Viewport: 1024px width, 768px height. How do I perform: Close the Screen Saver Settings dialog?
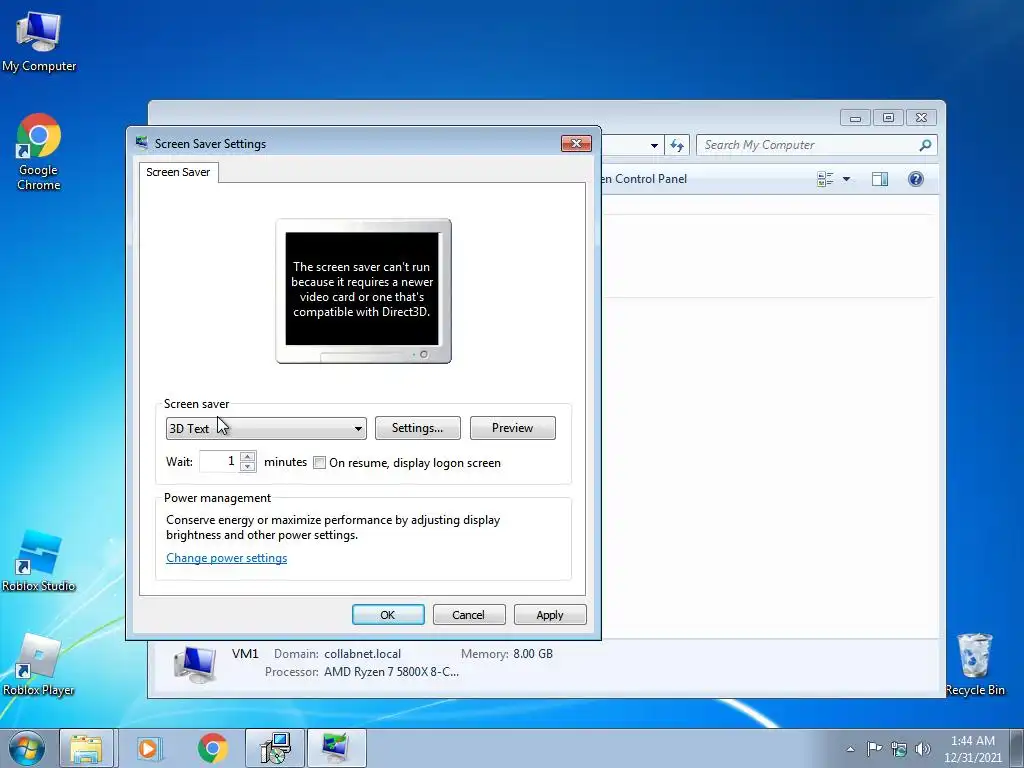coord(576,143)
